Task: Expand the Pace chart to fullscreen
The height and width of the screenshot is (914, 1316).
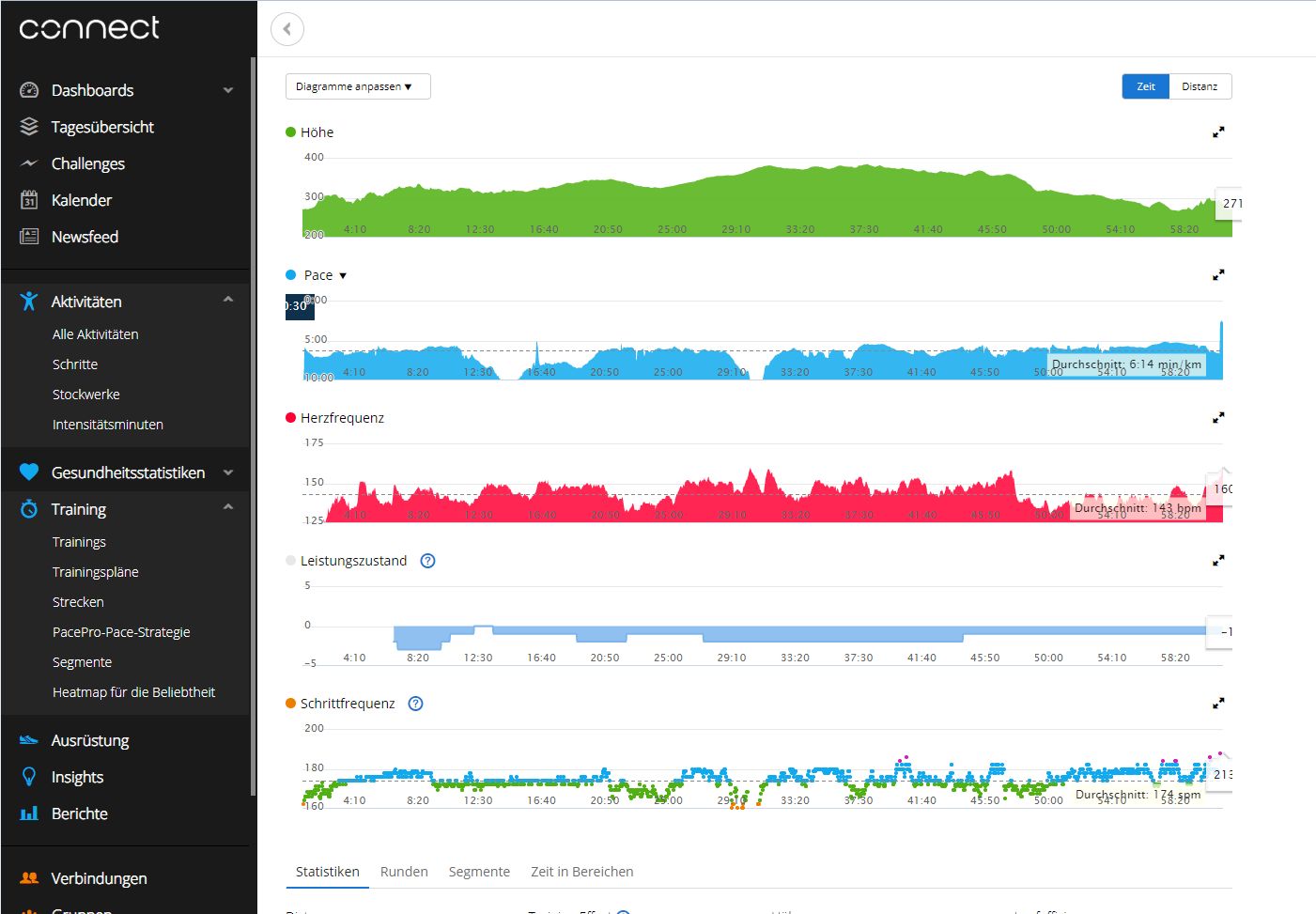Action: click(1217, 275)
